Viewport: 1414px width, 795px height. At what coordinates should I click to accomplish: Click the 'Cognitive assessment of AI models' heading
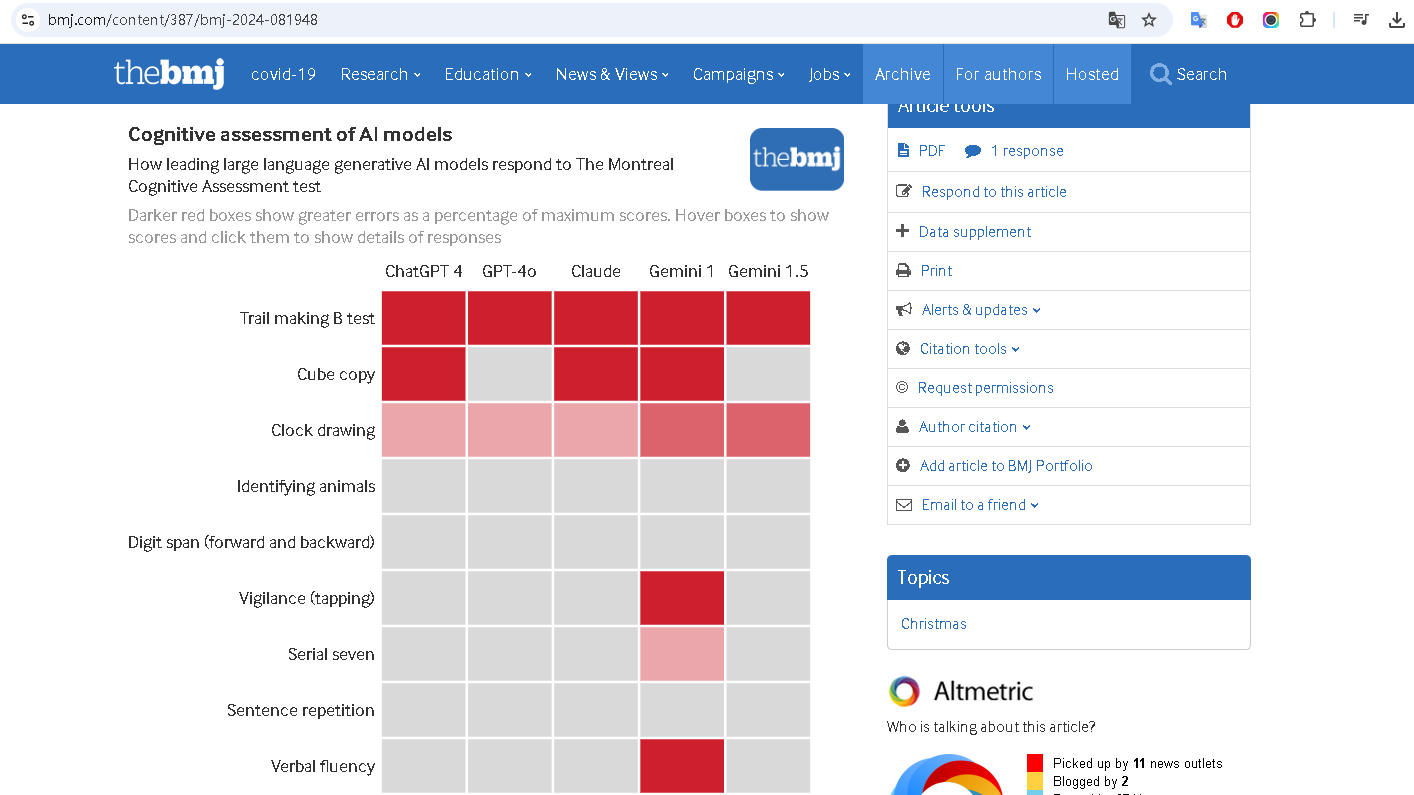pos(290,134)
